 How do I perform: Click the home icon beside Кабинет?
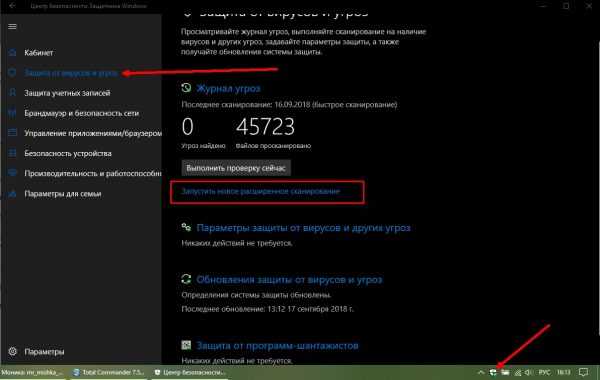coord(12,52)
